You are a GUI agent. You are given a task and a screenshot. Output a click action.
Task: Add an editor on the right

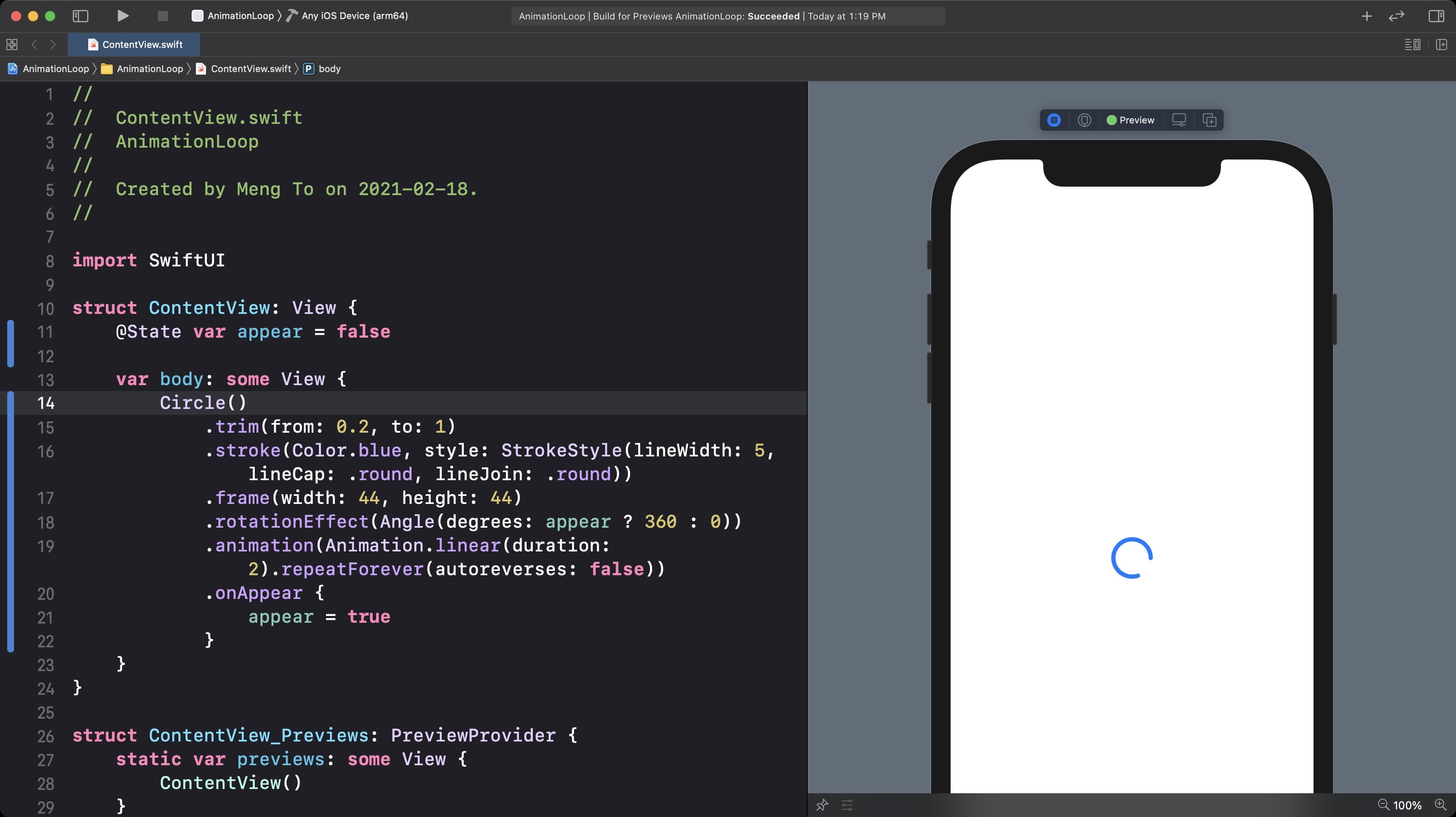[1441, 44]
